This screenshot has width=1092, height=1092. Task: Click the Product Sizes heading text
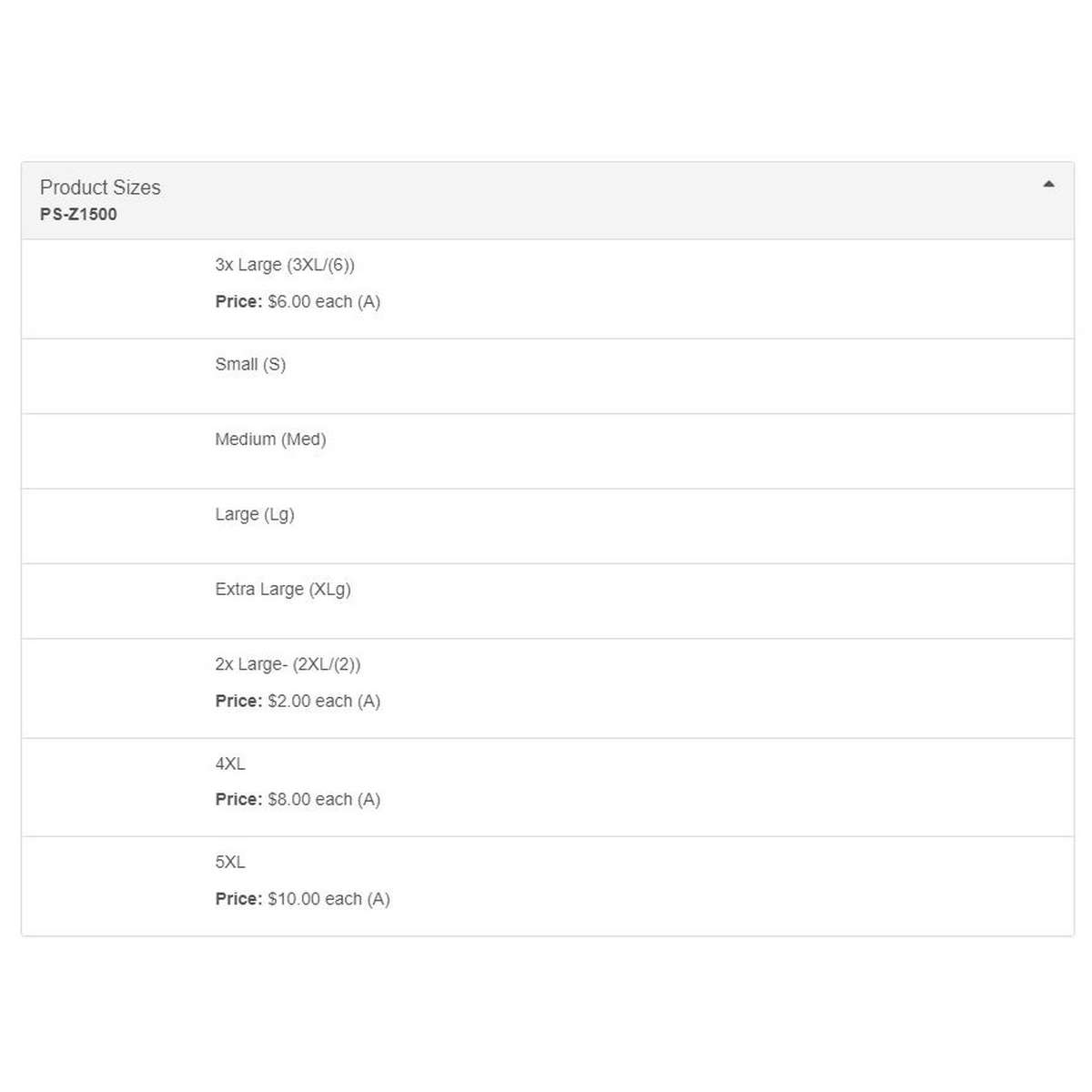[x=100, y=187]
